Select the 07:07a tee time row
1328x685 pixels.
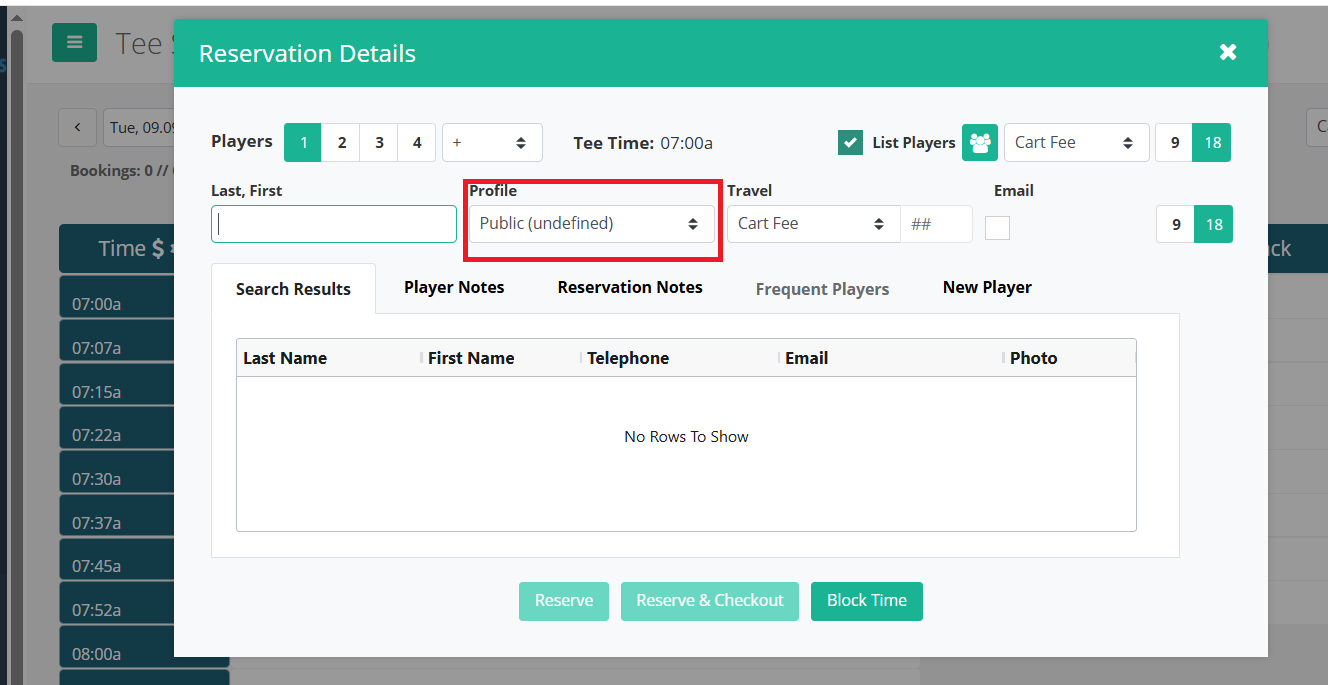point(117,341)
